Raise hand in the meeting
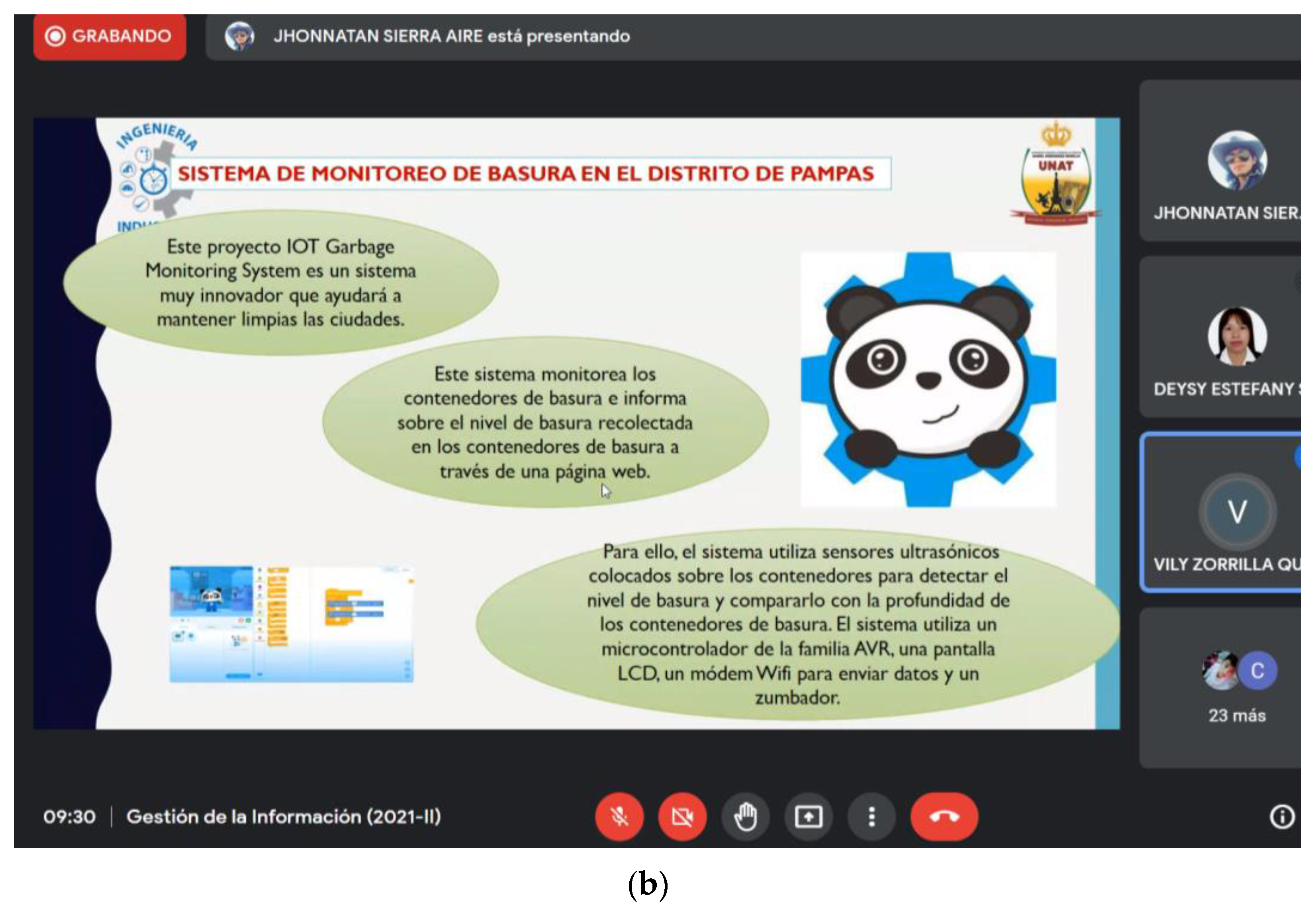 (x=746, y=816)
